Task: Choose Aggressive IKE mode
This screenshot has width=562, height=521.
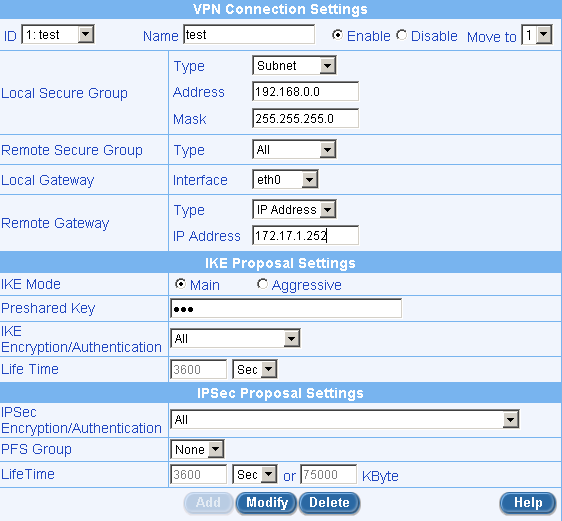Action: pos(262,284)
